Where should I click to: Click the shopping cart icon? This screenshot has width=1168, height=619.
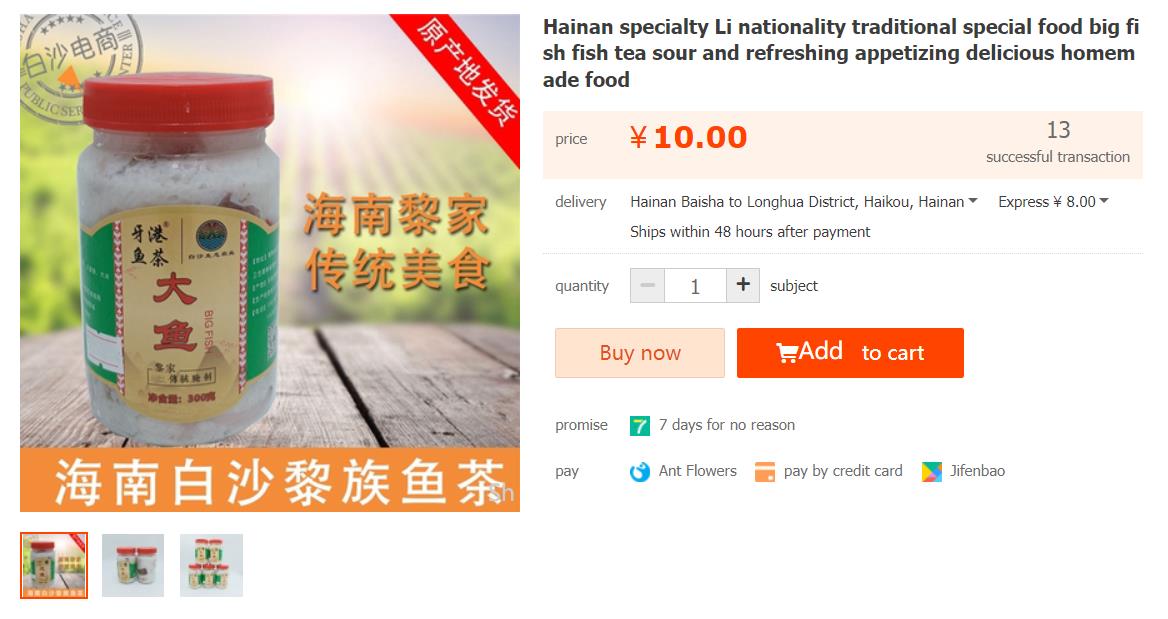coord(787,352)
